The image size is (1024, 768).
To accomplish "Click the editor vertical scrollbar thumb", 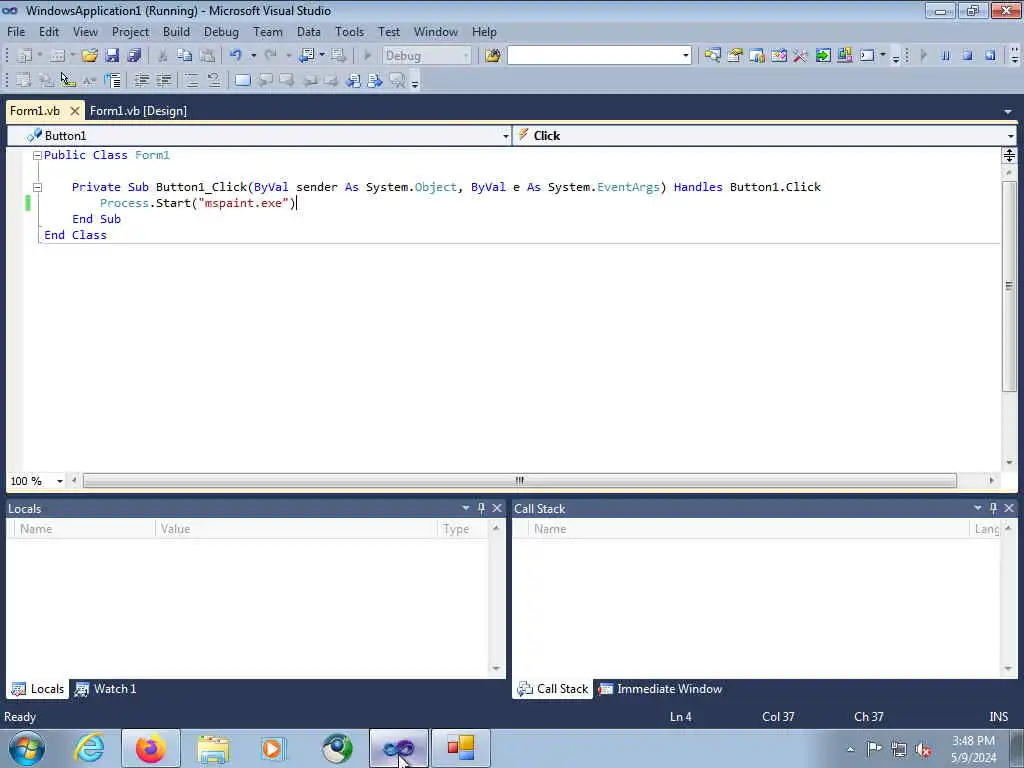I will (1009, 286).
